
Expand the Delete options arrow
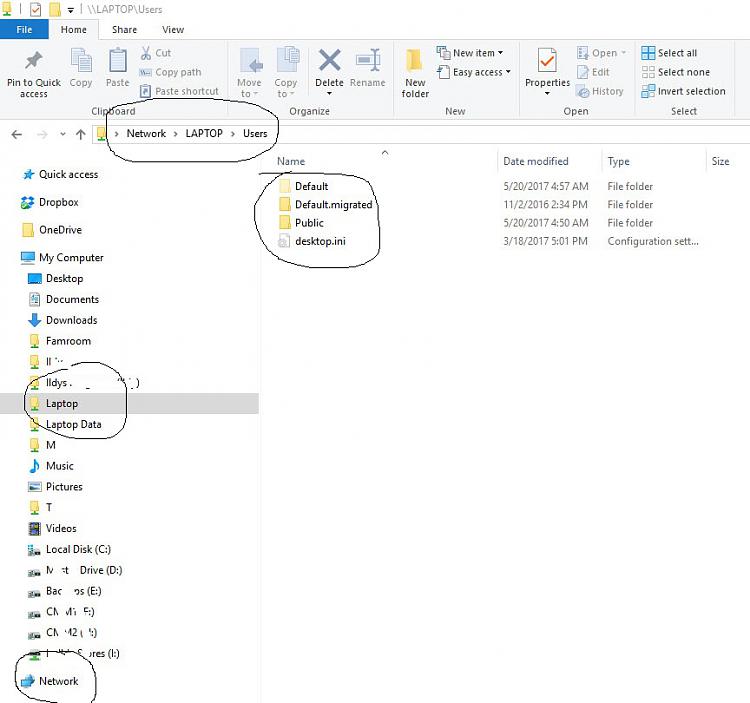(329, 94)
